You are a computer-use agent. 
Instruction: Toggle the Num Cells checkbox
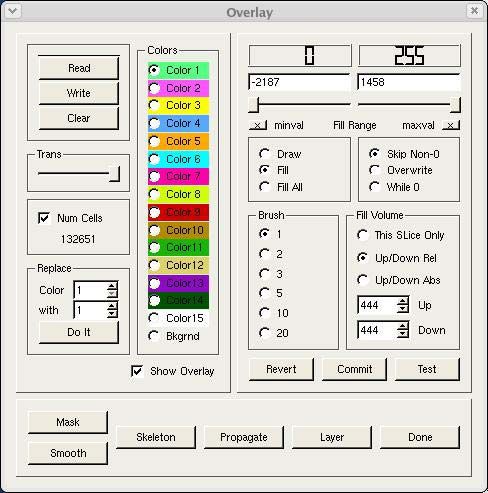(44, 218)
